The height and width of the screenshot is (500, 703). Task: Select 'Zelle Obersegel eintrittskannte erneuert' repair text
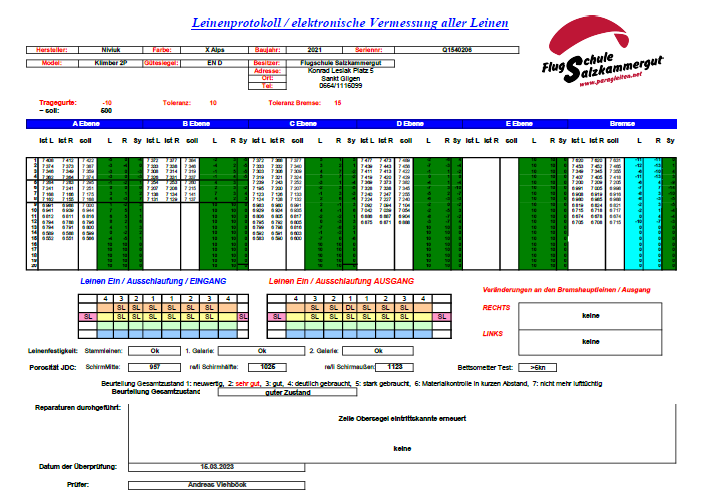[402, 418]
